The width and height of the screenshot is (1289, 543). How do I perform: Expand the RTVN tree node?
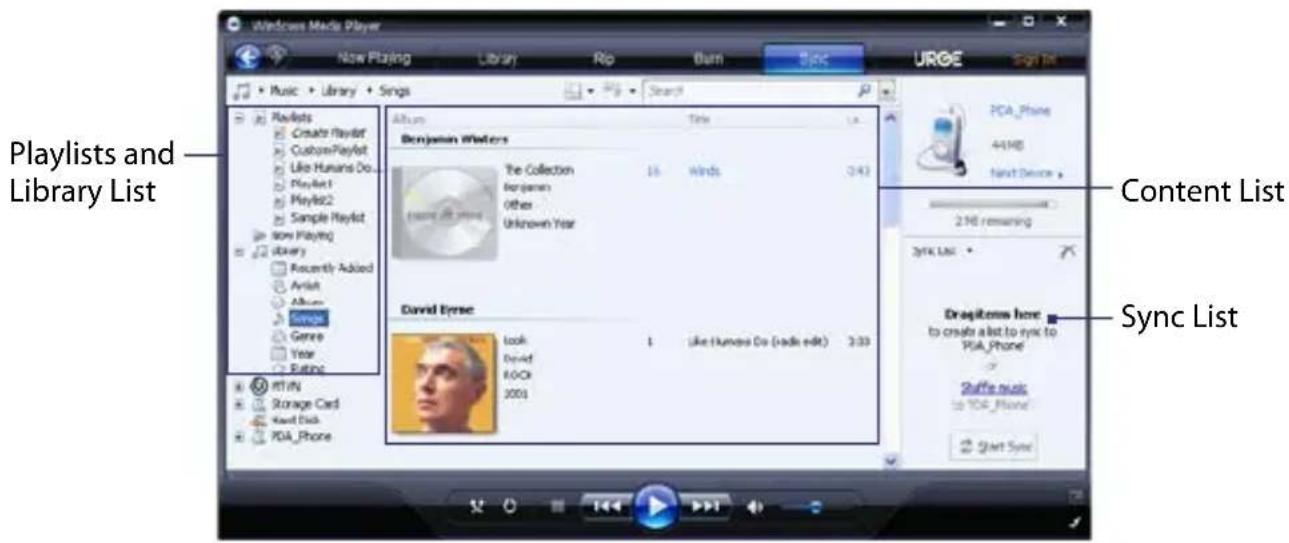(238, 386)
